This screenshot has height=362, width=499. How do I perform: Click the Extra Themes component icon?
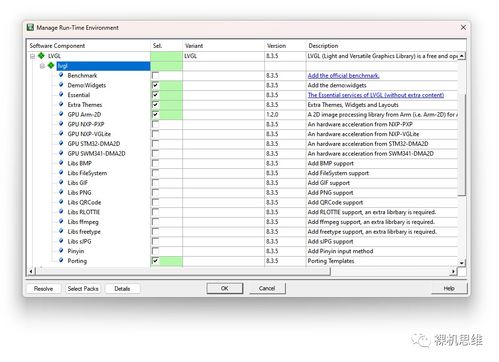pyautogui.click(x=61, y=104)
